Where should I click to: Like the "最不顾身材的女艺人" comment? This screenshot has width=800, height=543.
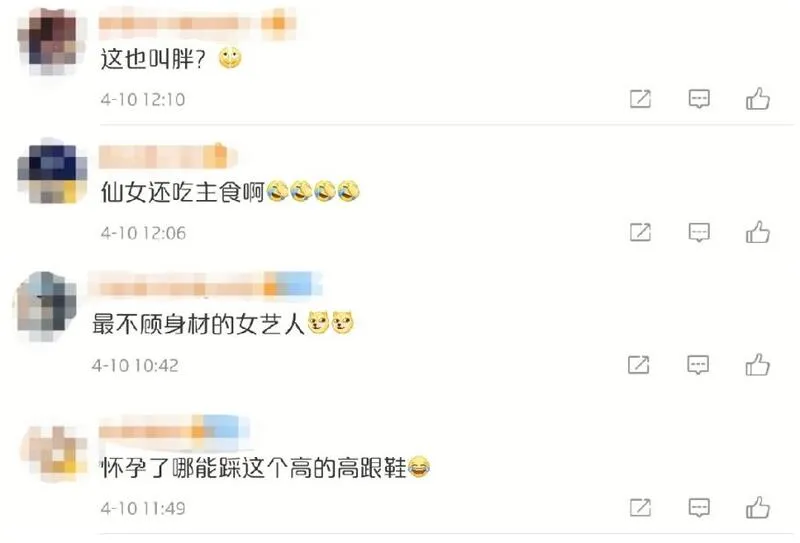tap(757, 365)
